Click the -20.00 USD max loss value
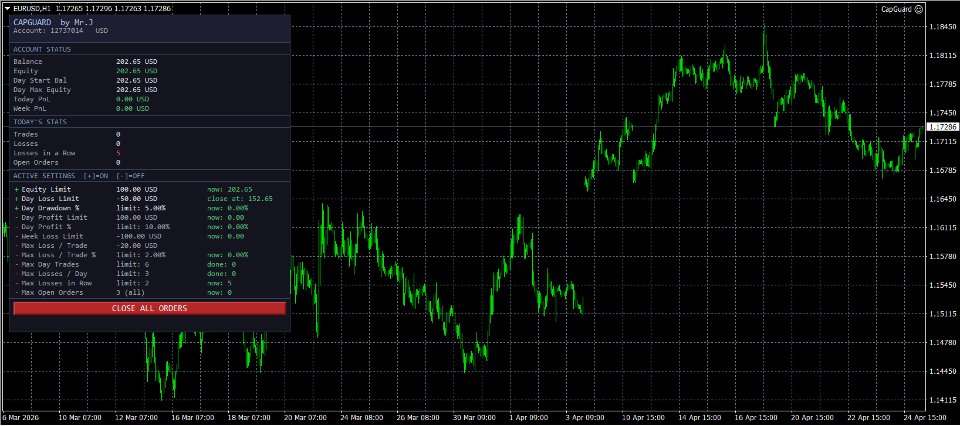 137,245
